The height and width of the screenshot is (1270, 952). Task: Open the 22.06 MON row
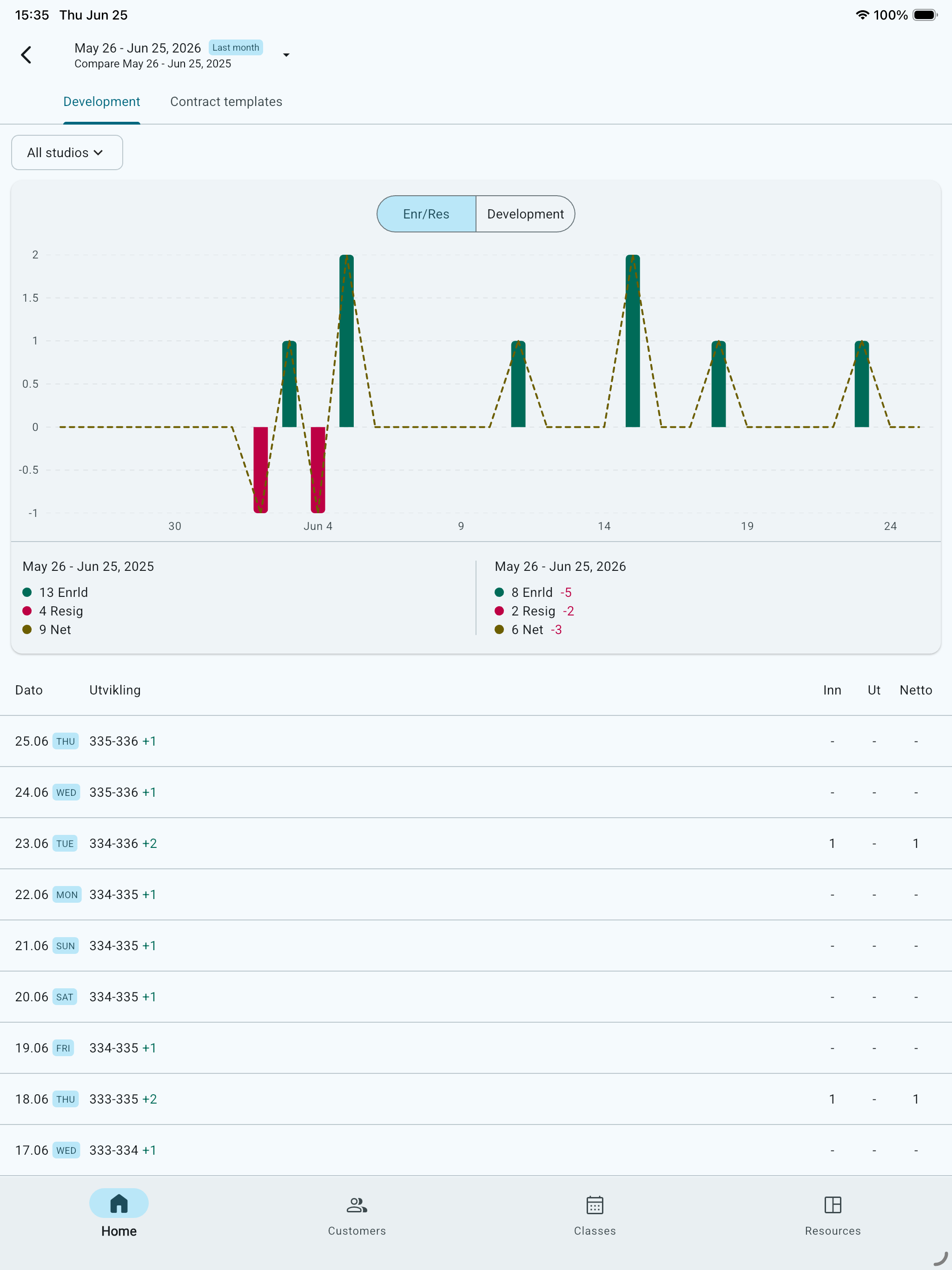tap(476, 894)
